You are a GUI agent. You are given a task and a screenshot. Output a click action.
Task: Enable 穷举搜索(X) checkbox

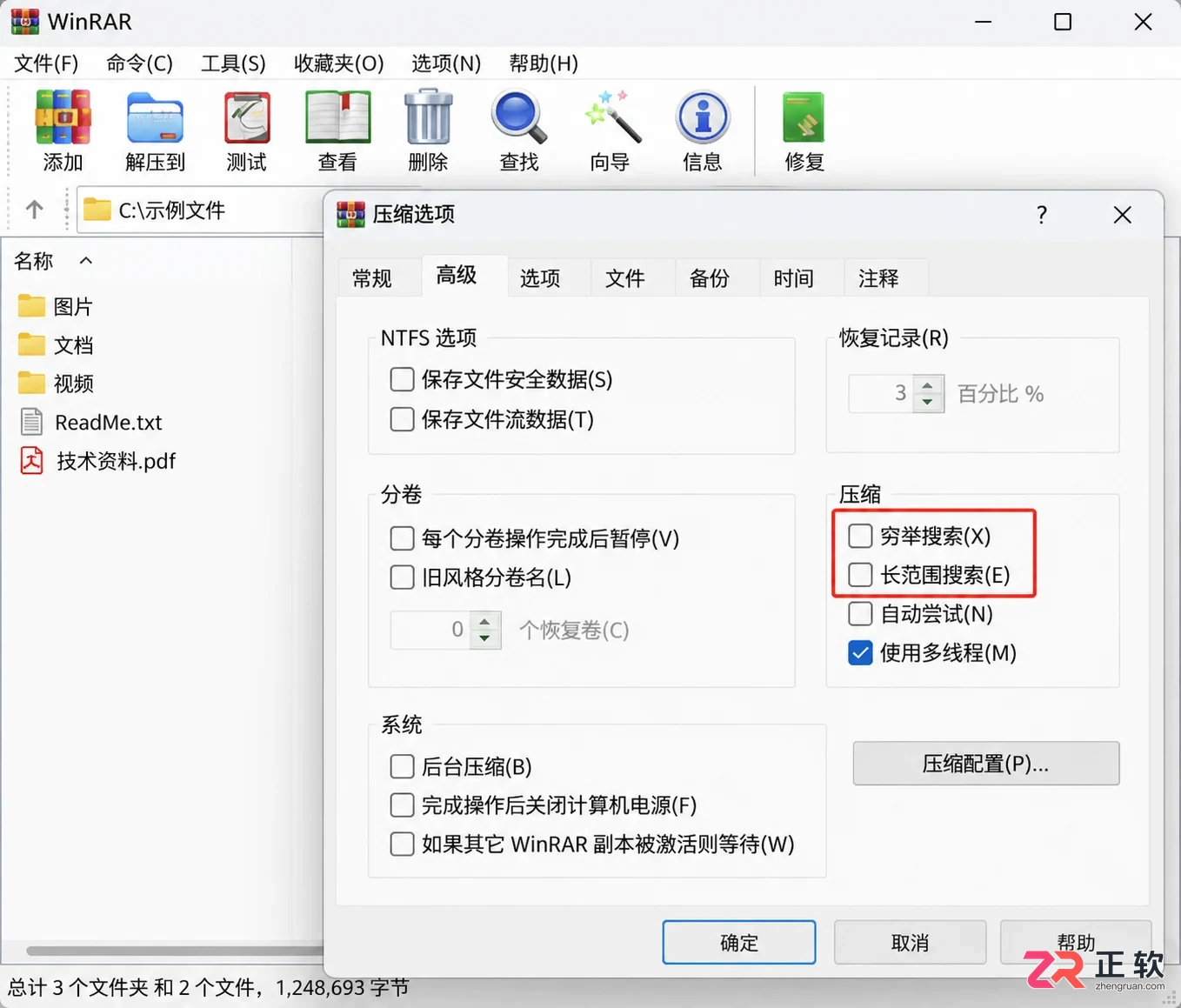[x=860, y=536]
